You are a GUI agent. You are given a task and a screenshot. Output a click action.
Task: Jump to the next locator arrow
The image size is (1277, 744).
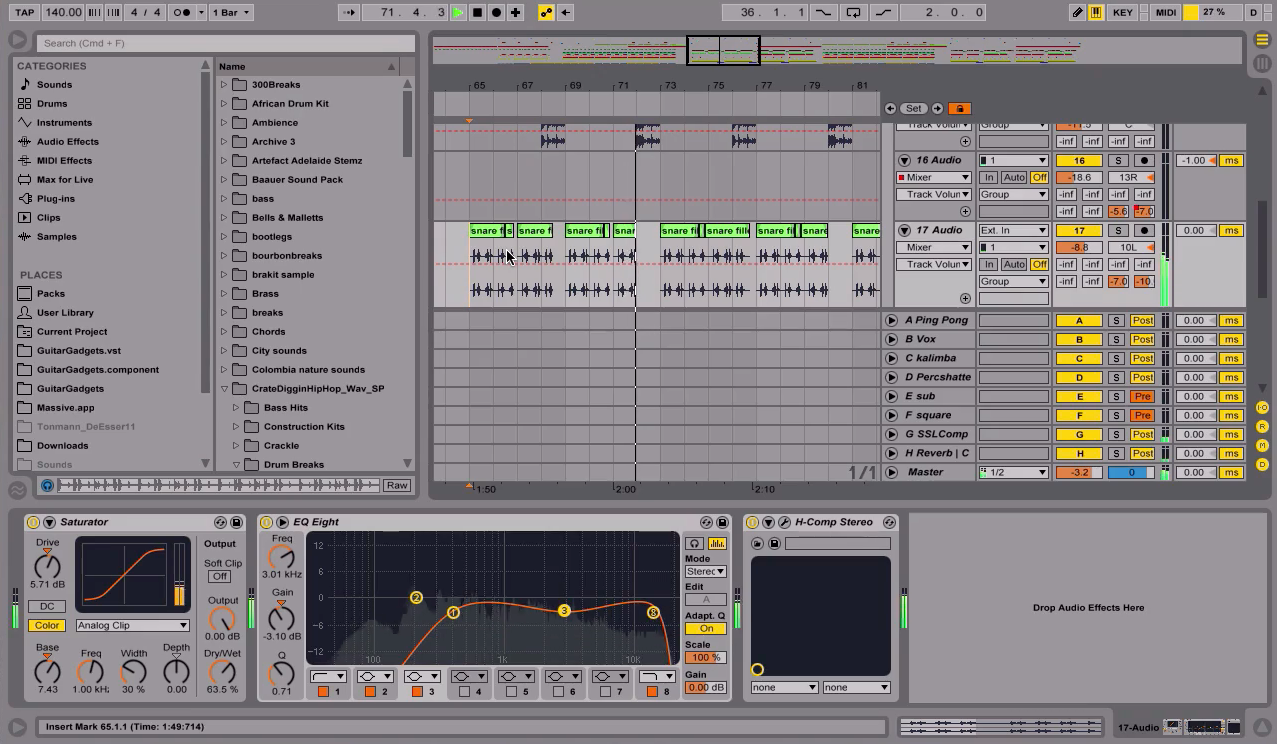[x=937, y=108]
